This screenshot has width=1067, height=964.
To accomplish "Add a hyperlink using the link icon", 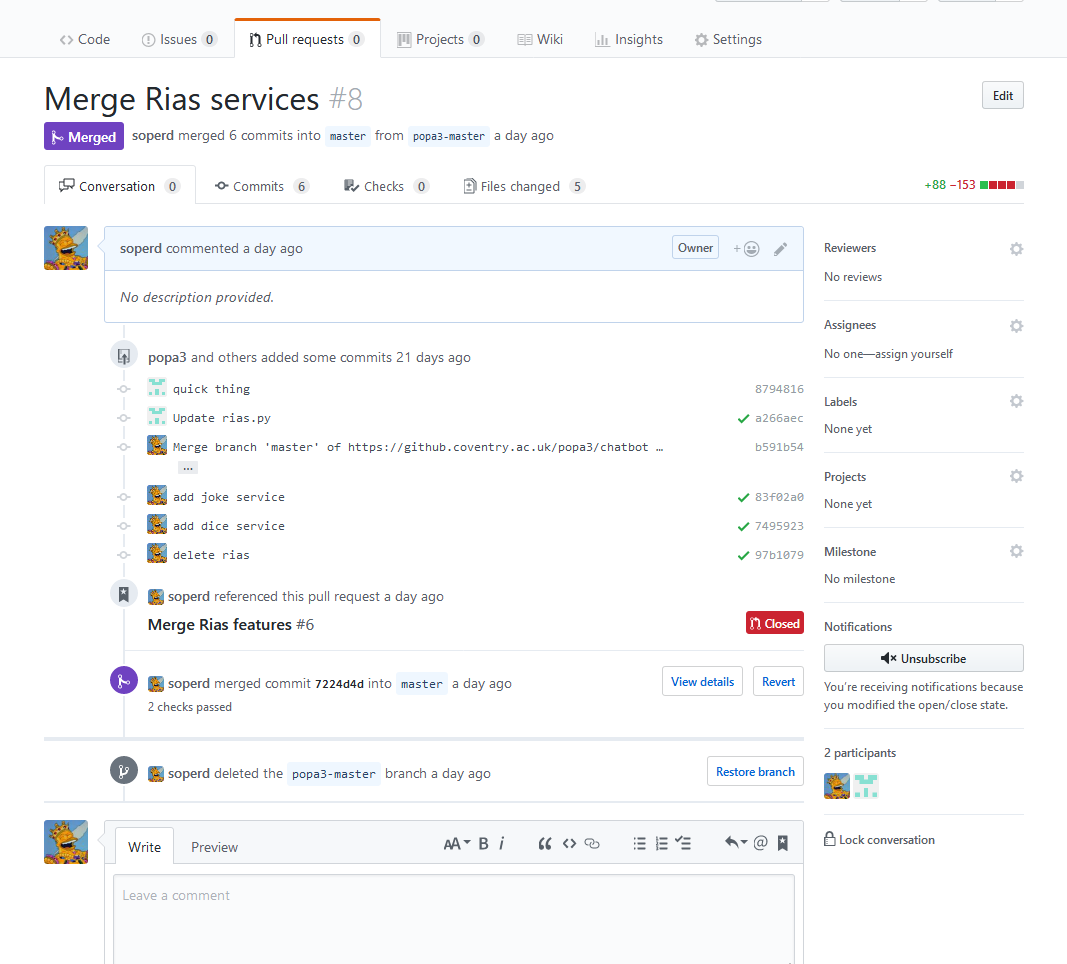I will tap(591, 843).
